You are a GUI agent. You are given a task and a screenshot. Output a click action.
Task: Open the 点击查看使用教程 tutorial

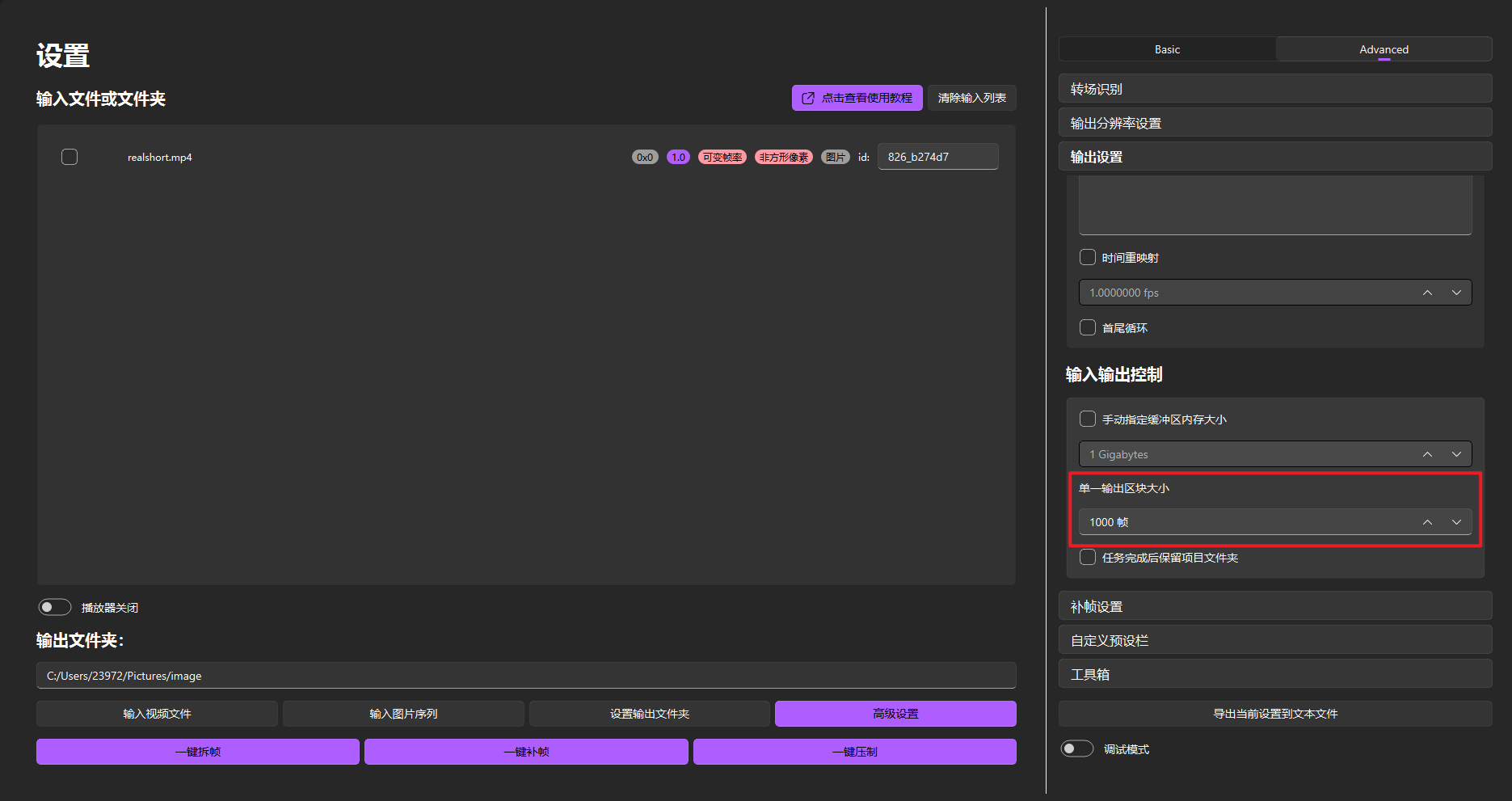(x=857, y=98)
